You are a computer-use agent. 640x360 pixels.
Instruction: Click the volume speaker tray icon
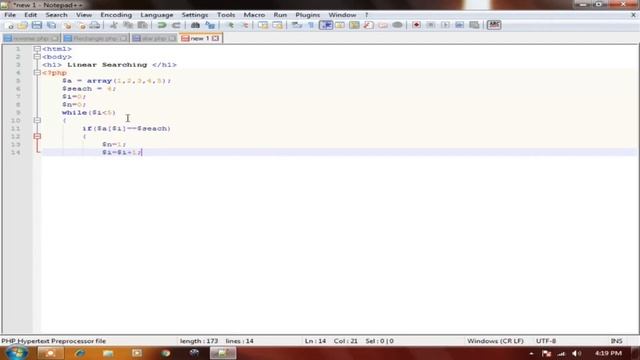576,353
